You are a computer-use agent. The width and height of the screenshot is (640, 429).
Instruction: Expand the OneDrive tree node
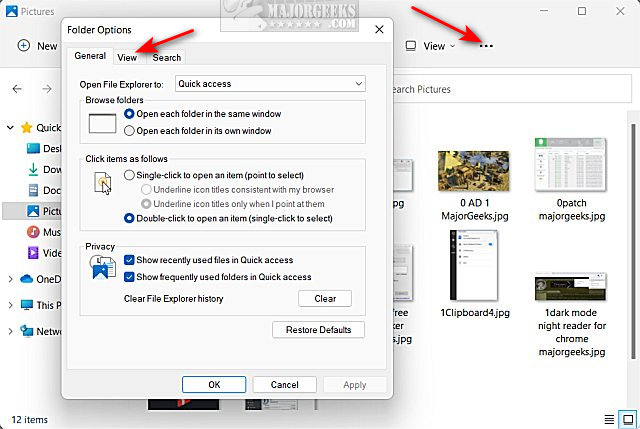click(10, 279)
